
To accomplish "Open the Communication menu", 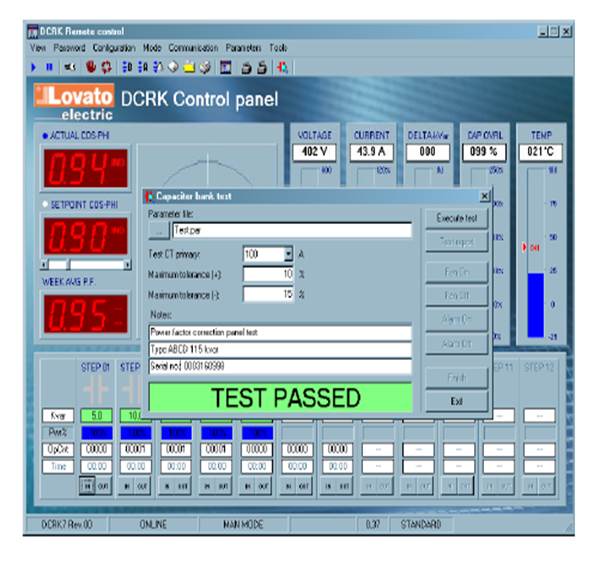I will (192, 47).
